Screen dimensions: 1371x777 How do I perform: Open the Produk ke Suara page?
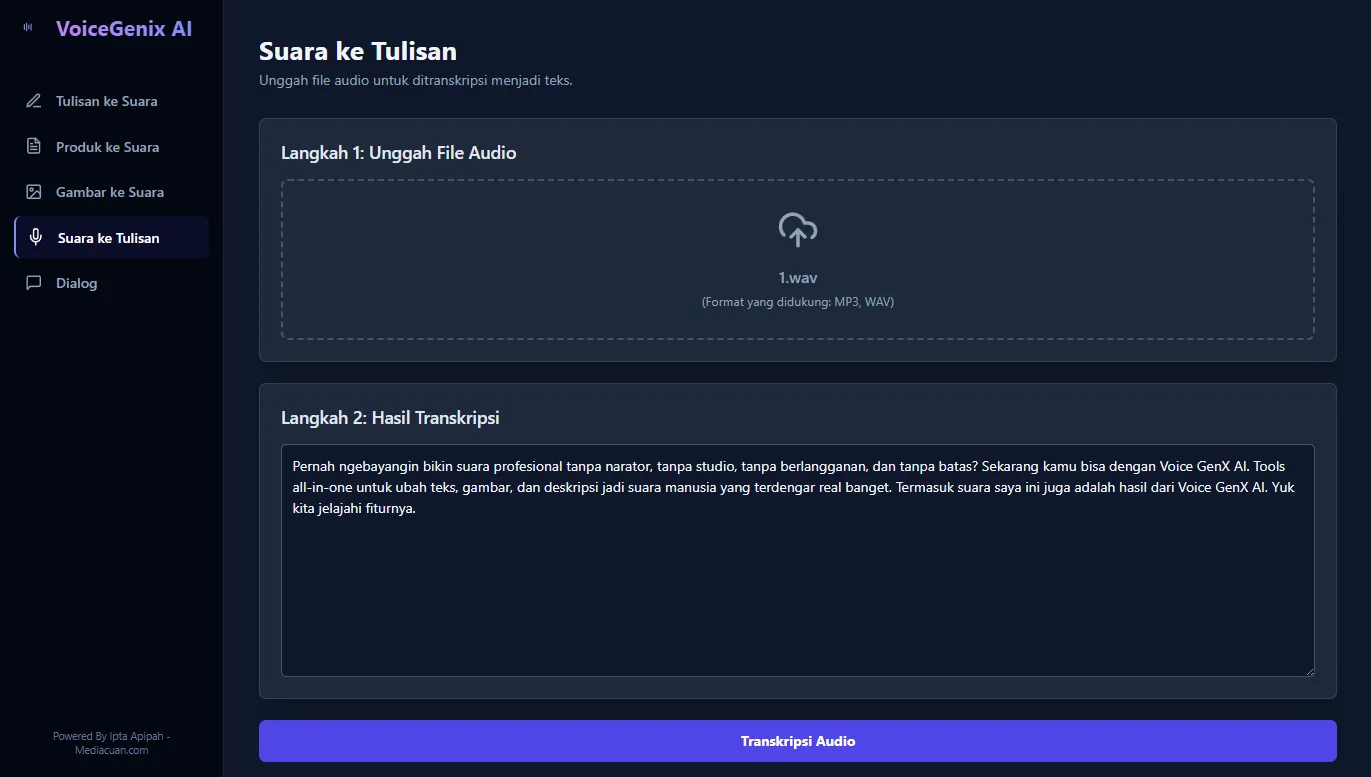click(x=109, y=146)
